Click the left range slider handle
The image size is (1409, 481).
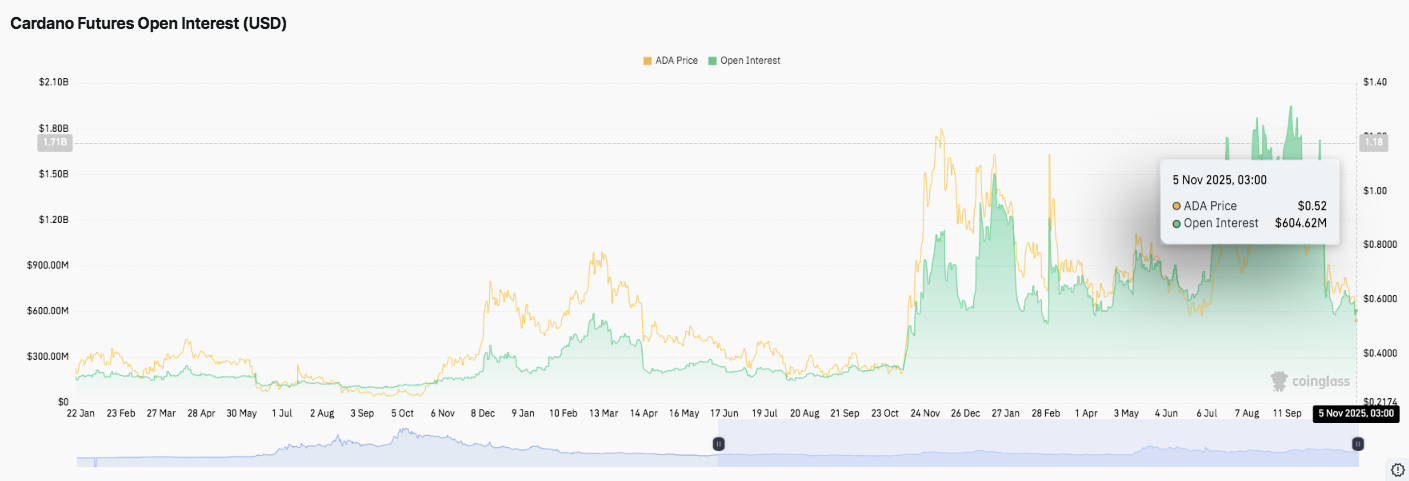[x=718, y=443]
